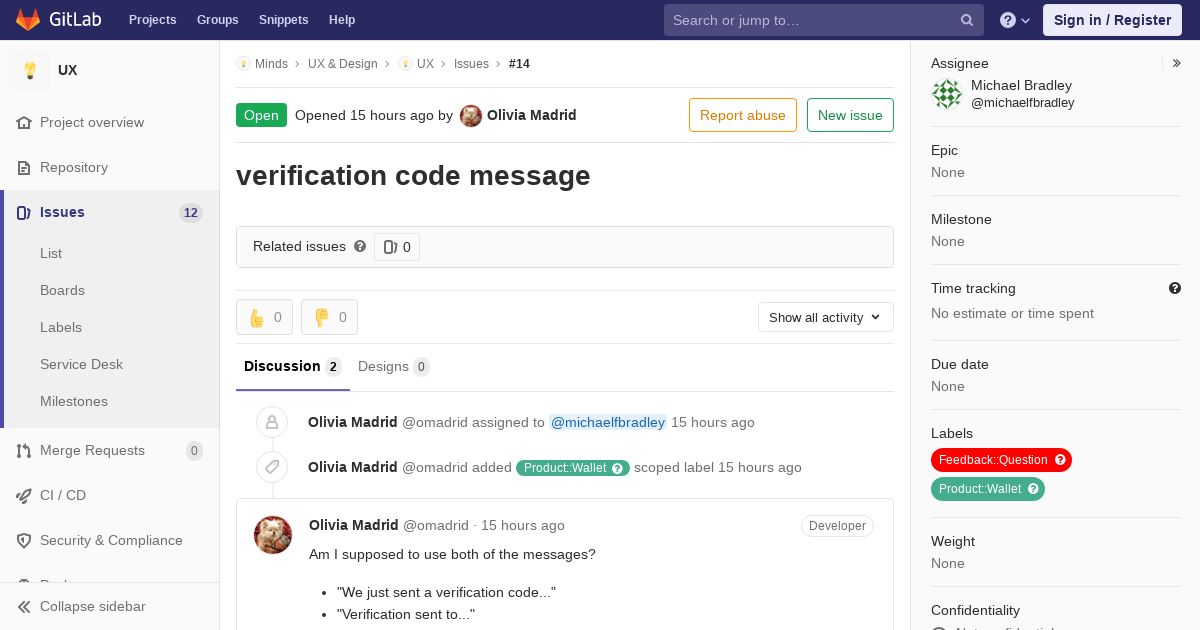Viewport: 1200px width, 630px height.
Task: Click Time tracking help icon
Action: point(1175,288)
